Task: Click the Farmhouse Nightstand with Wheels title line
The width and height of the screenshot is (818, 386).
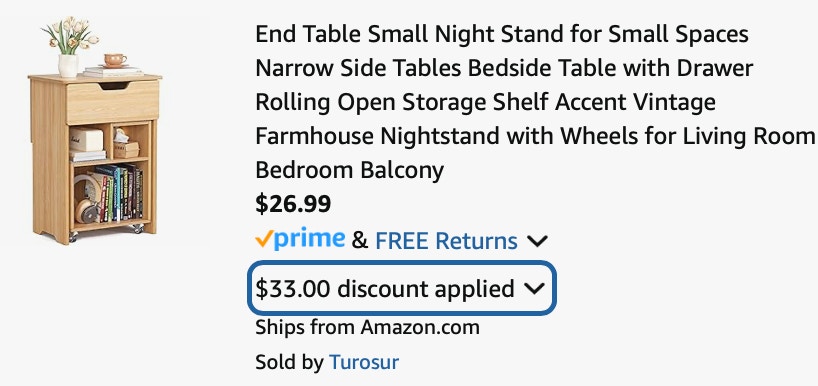Action: 535,137
